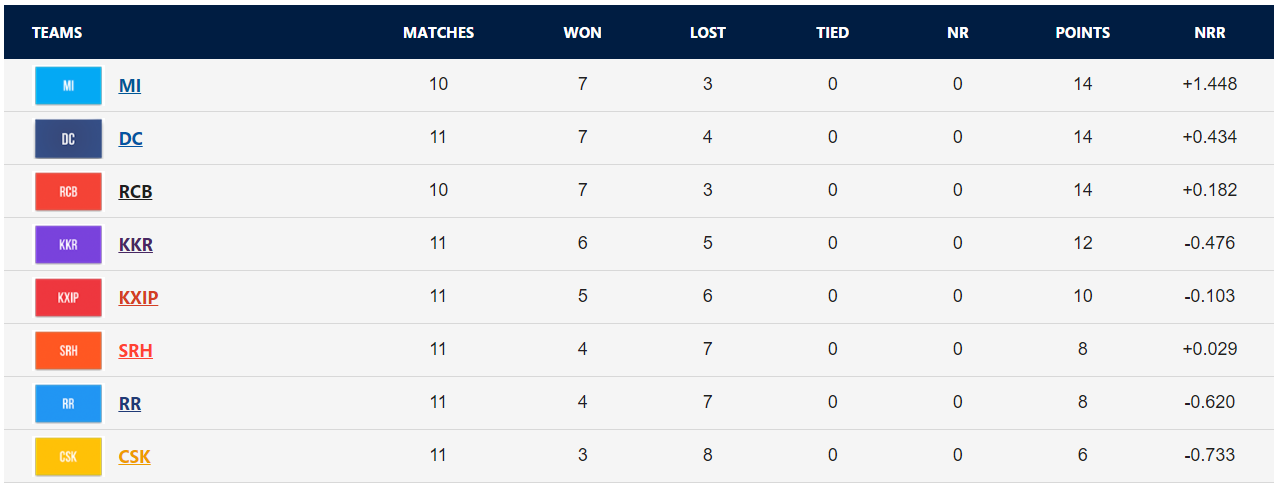This screenshot has height=490, width=1279.
Task: Open the MI team link
Action: 130,86
